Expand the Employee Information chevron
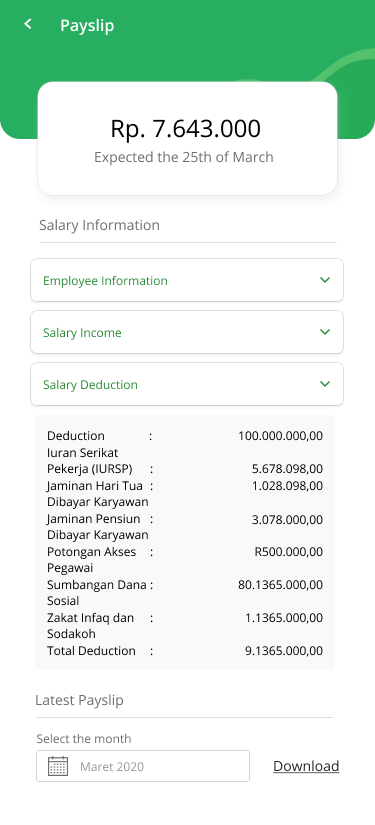 (x=325, y=280)
